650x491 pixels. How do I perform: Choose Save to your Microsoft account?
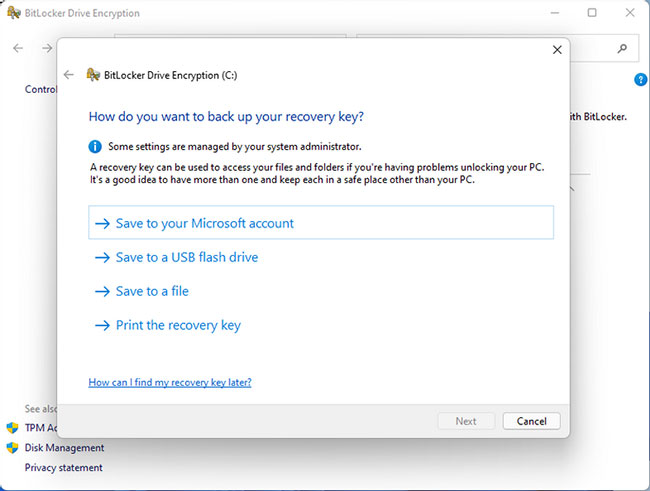321,223
